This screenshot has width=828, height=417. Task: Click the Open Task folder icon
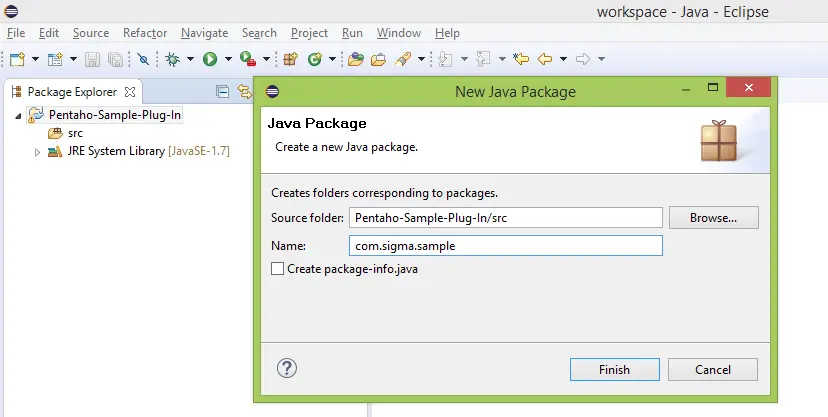378,59
